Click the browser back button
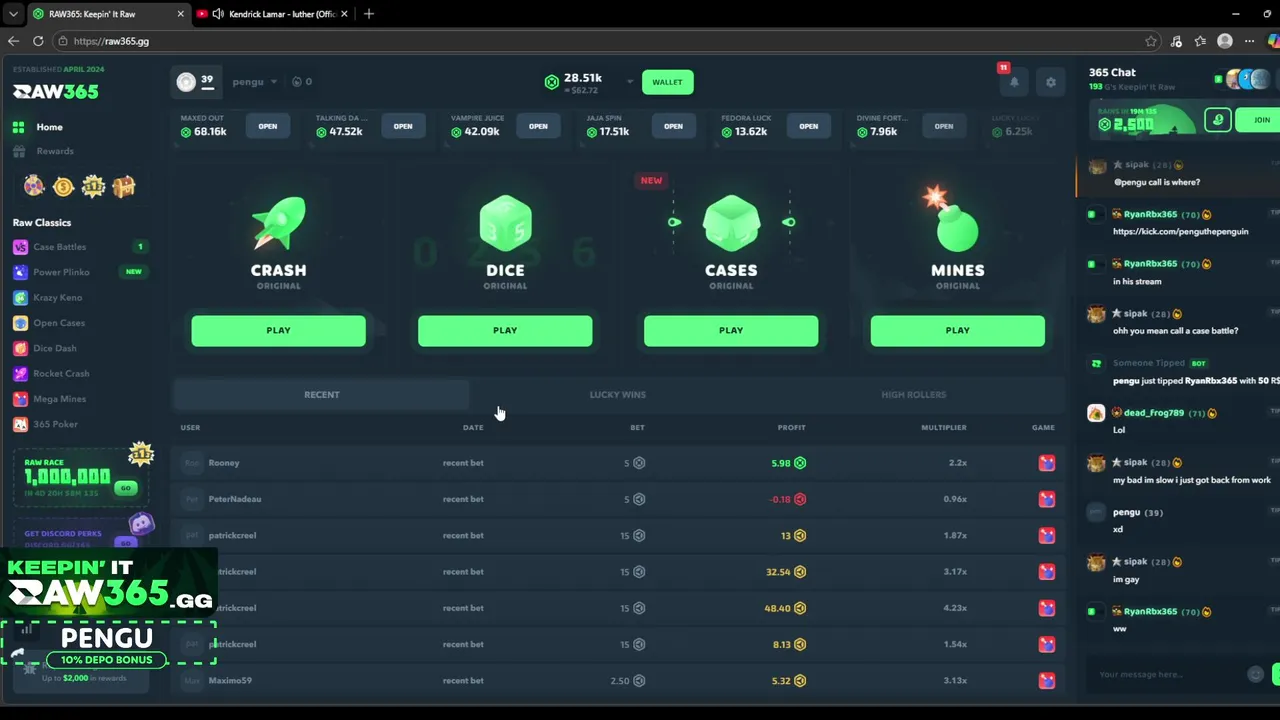 click(13, 41)
